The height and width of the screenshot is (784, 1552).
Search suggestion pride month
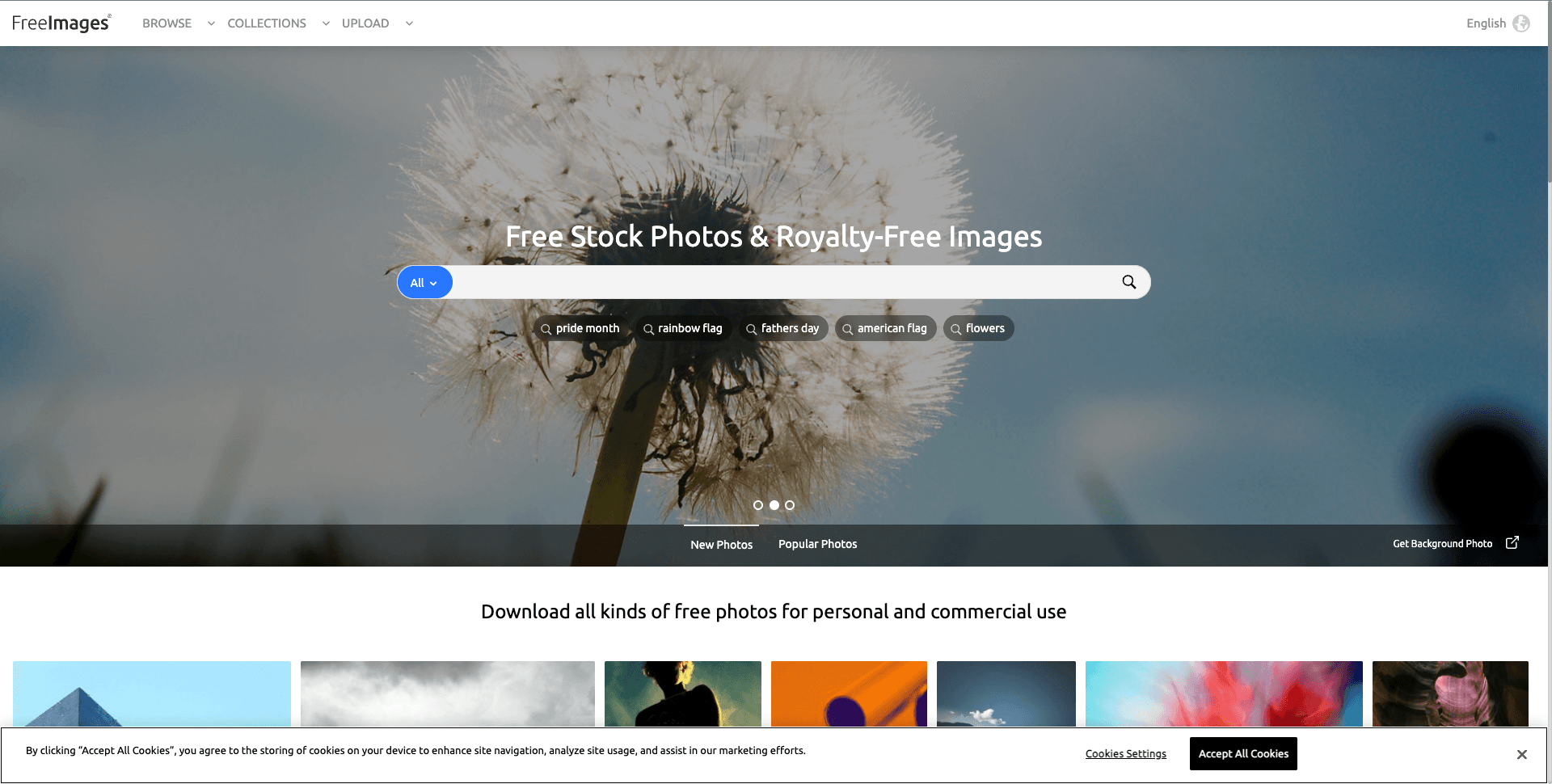(x=580, y=328)
